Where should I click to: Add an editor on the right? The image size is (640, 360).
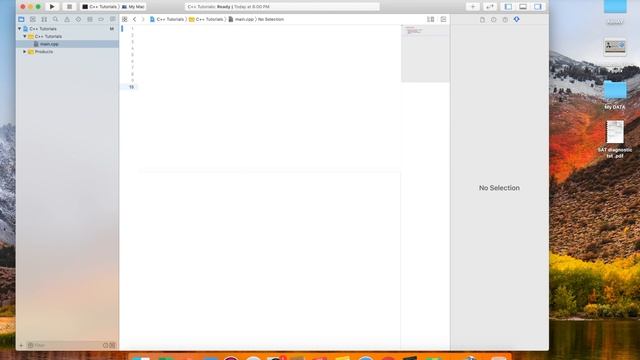(x=443, y=19)
